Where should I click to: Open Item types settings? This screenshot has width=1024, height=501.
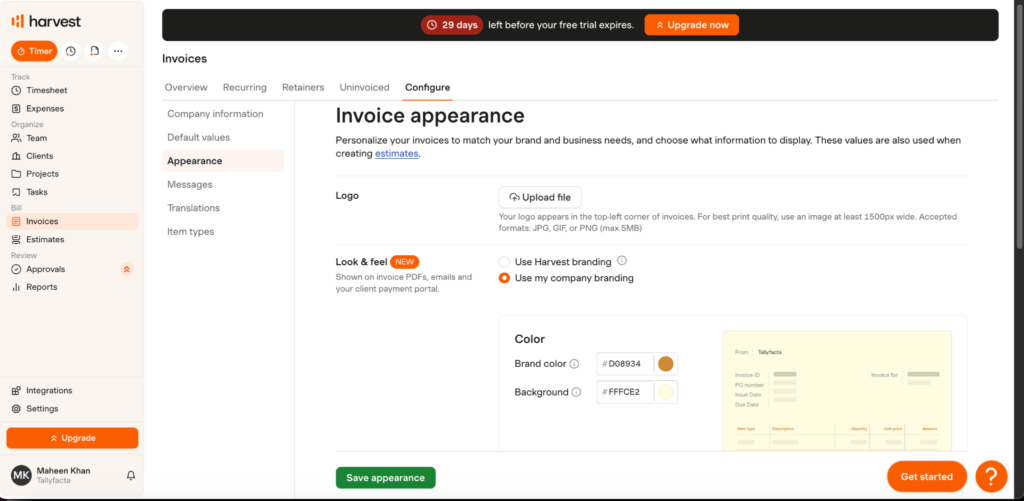click(223, 231)
